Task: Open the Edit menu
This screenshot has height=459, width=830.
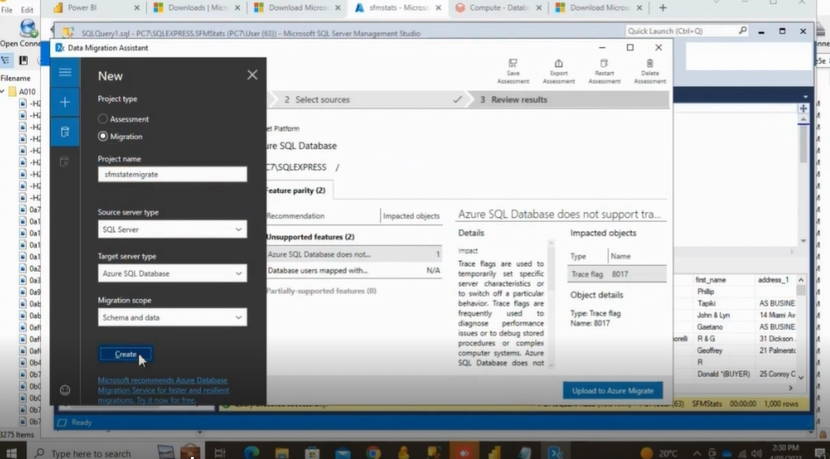Action: click(27, 10)
